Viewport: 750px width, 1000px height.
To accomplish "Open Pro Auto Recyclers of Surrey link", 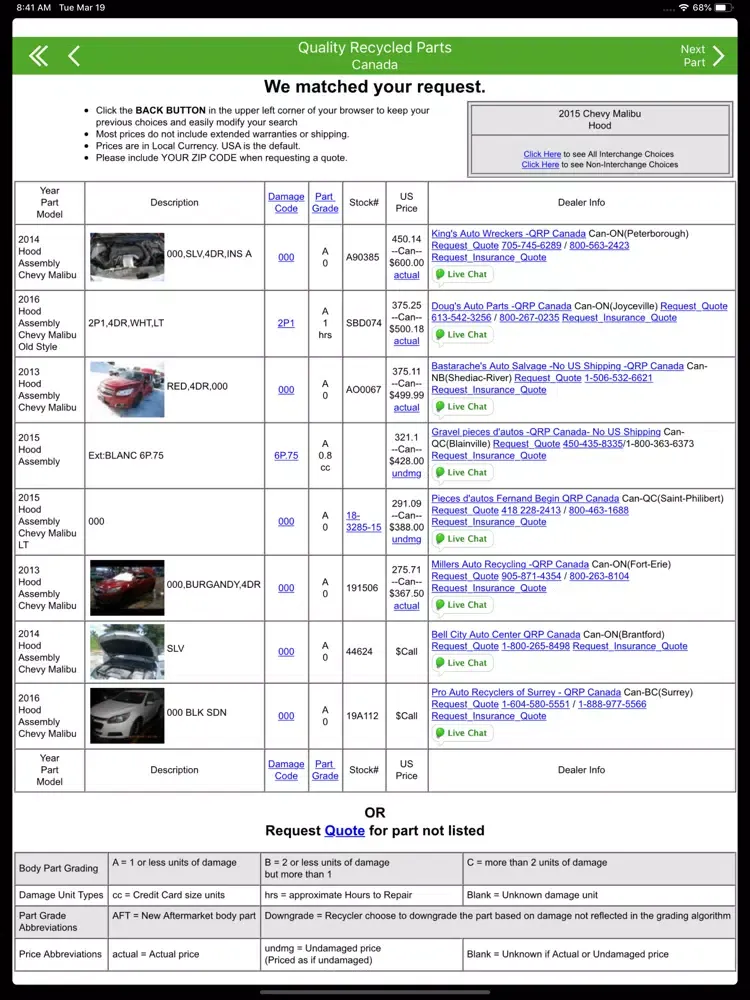I will tap(526, 692).
